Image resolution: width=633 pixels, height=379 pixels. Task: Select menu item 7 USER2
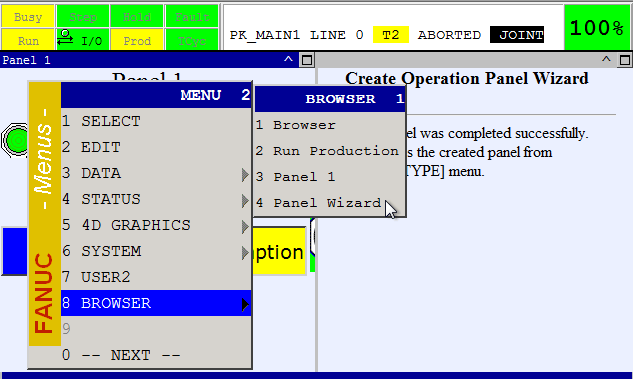point(156,277)
